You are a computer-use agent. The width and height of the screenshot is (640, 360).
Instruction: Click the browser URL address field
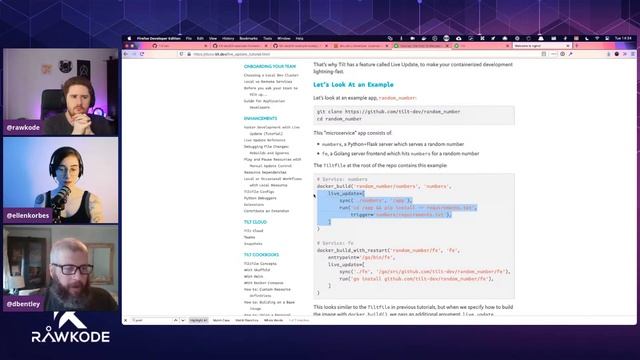pos(363,54)
